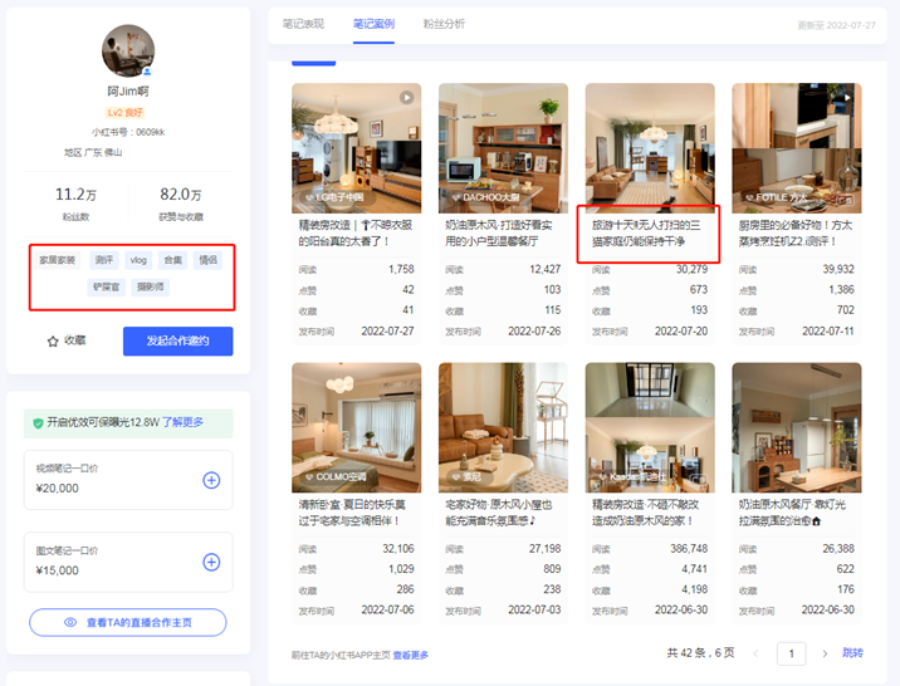The width and height of the screenshot is (900, 686).
Task: Click the LG电子中国 brand label on thumbnail
Action: click(334, 197)
